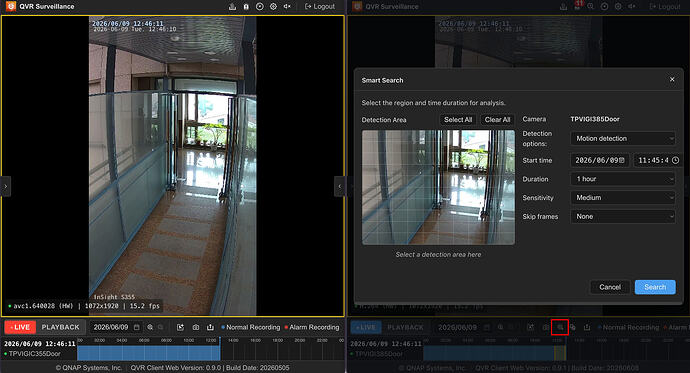Viewport: 690px width, 373px height.
Task: Click the circular playback icon in left header
Action: (260, 7)
